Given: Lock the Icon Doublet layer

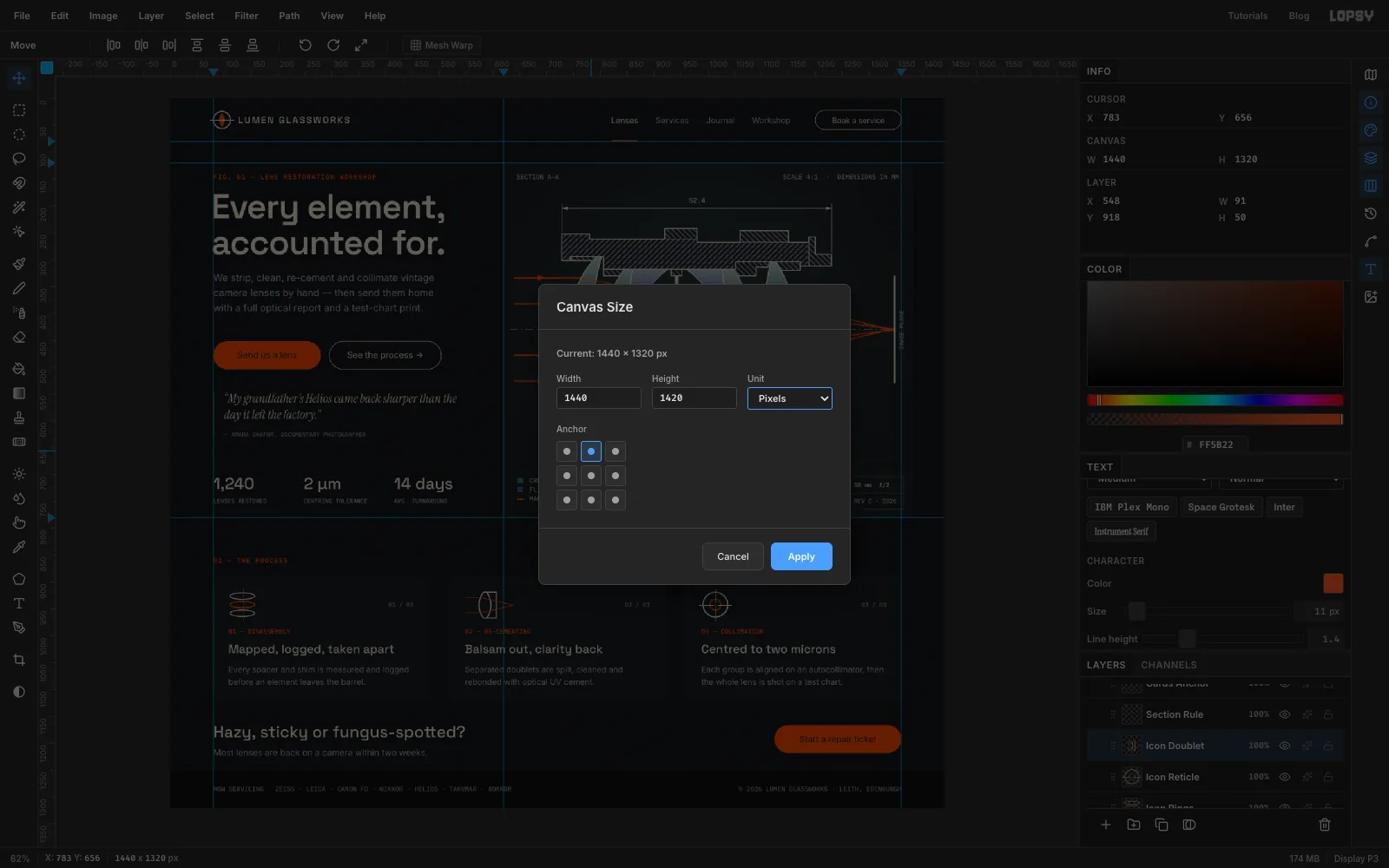Looking at the screenshot, I should pyautogui.click(x=1328, y=746).
